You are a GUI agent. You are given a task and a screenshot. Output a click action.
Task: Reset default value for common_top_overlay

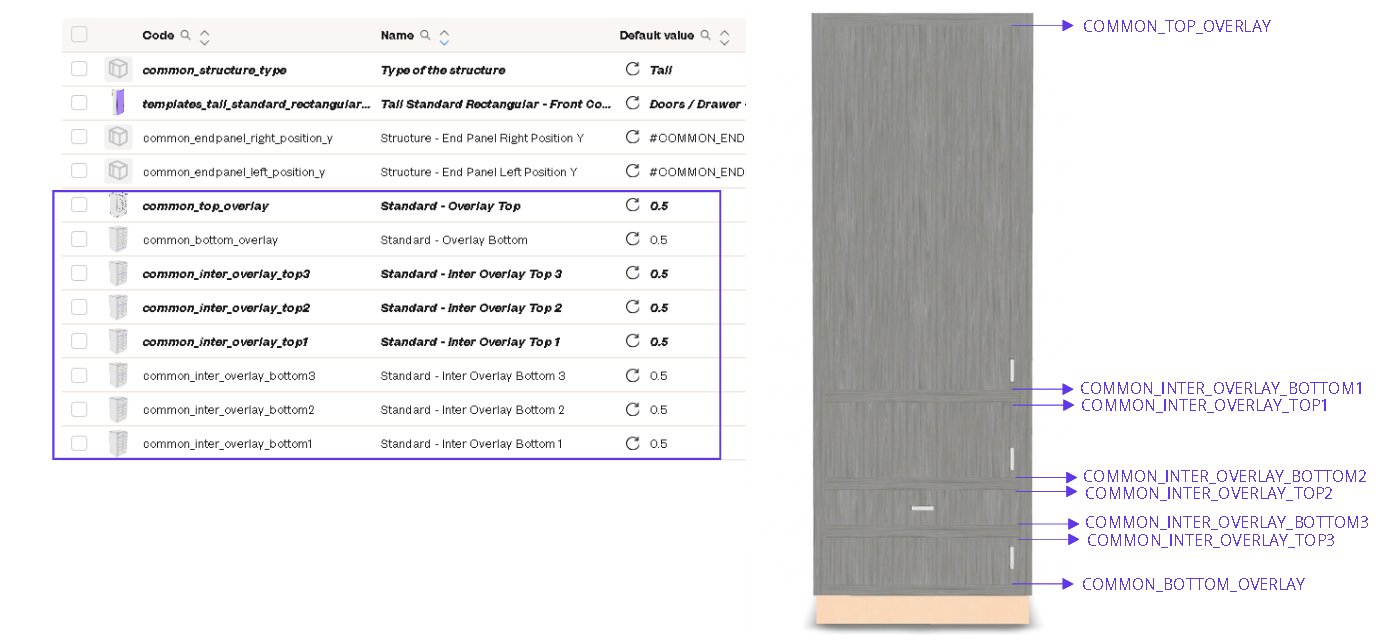coord(632,205)
